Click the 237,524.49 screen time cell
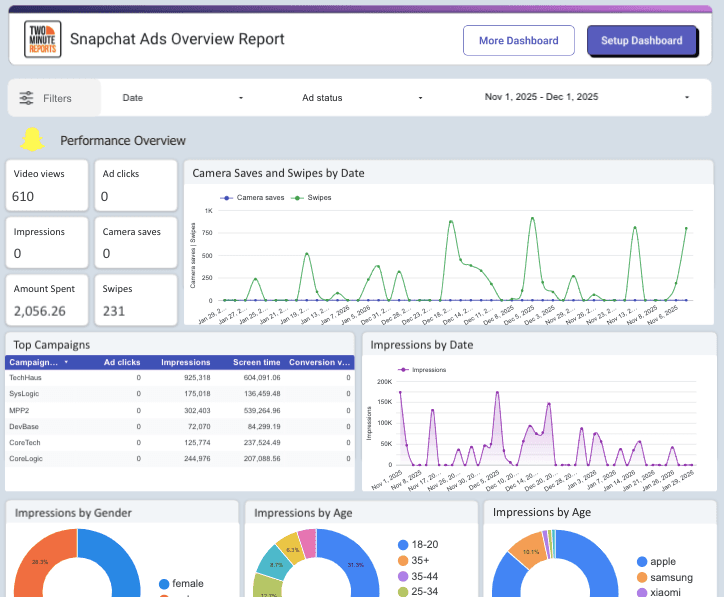 pyautogui.click(x=262, y=443)
